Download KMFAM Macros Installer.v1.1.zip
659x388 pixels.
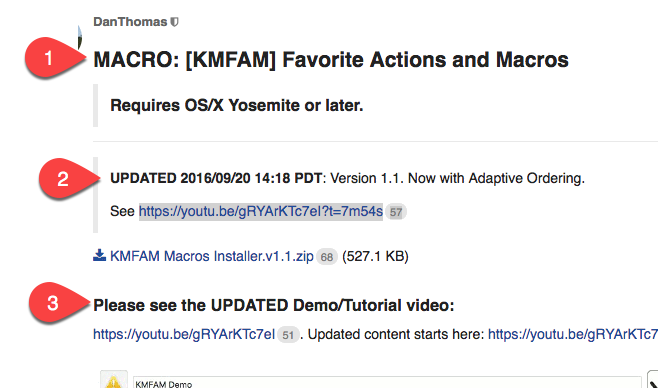tap(212, 256)
